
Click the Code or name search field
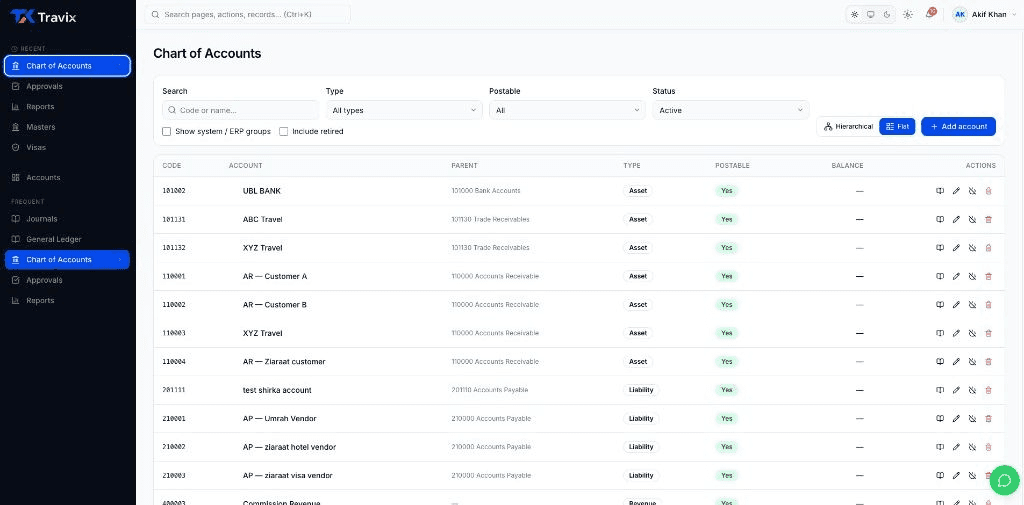(x=240, y=110)
